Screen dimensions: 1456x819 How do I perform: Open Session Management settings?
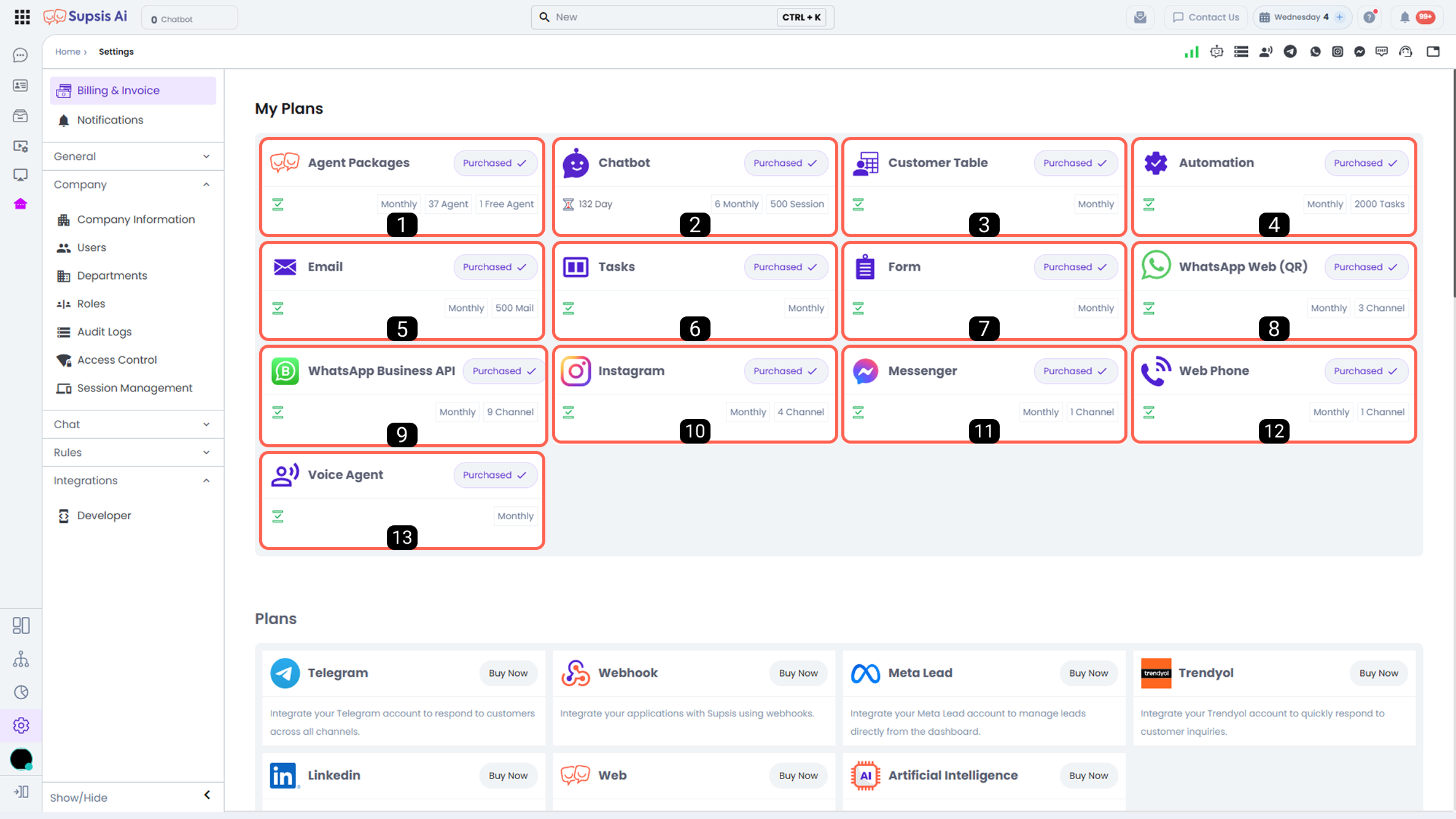133,388
